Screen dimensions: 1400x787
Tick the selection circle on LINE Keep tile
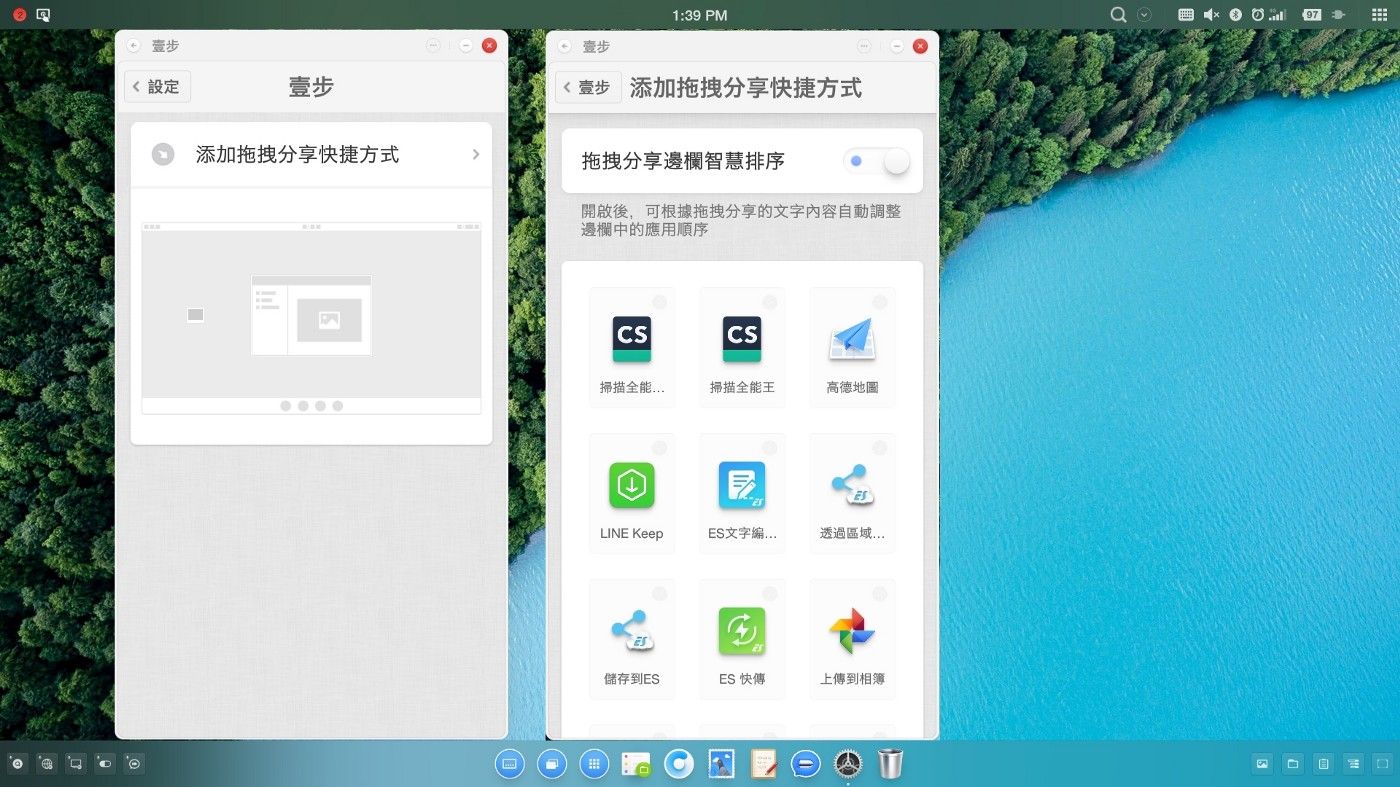coord(660,448)
